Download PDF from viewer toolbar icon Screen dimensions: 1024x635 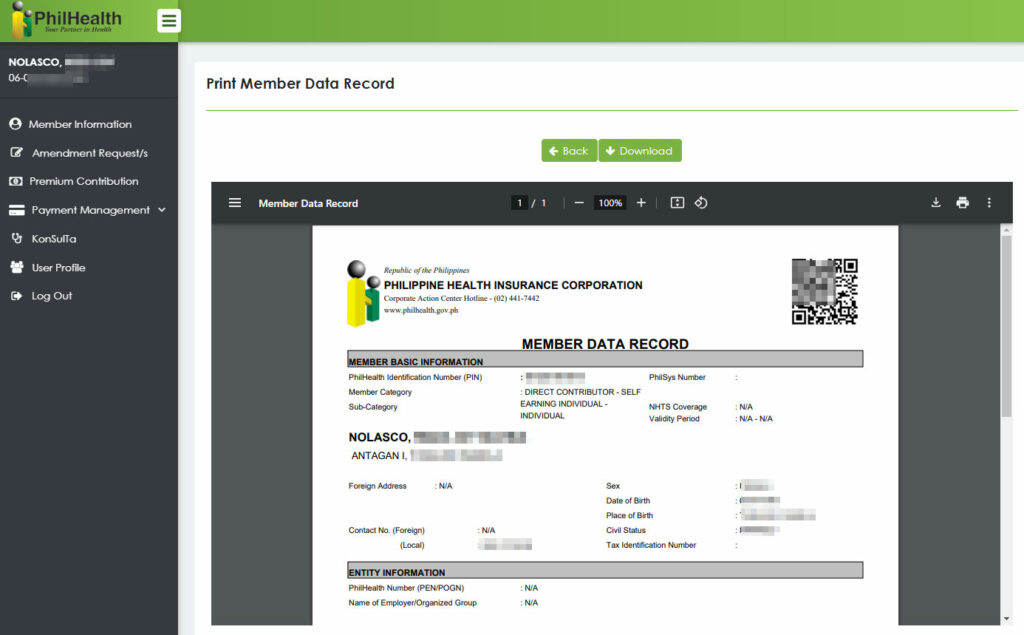coord(936,203)
